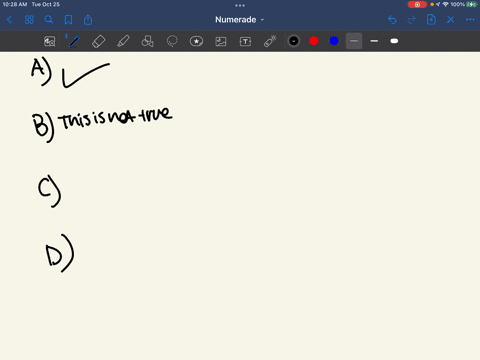Open the Elements sticker tool
The width and height of the screenshot is (480, 360).
(x=196, y=41)
